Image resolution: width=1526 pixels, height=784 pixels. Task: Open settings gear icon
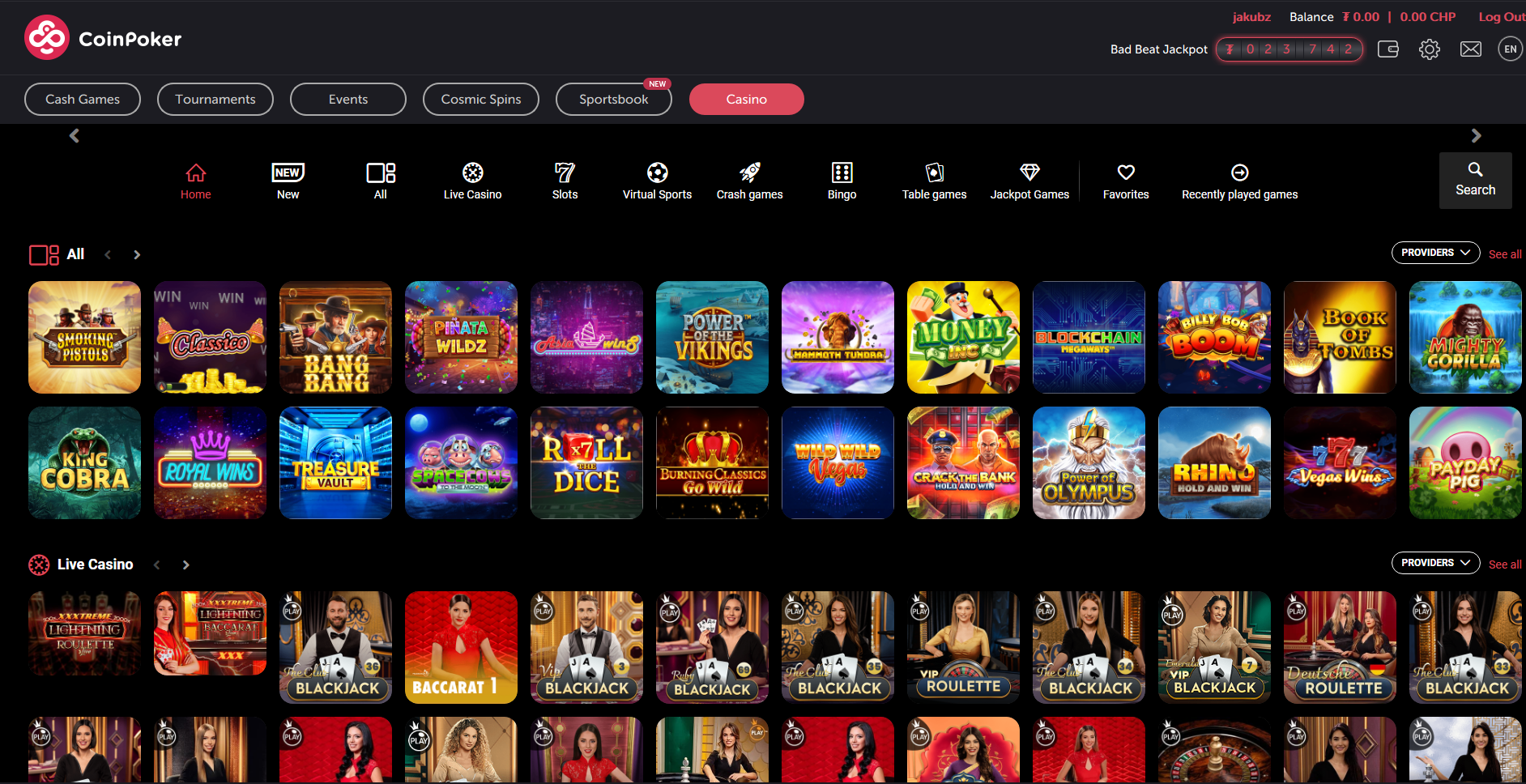tap(1430, 49)
